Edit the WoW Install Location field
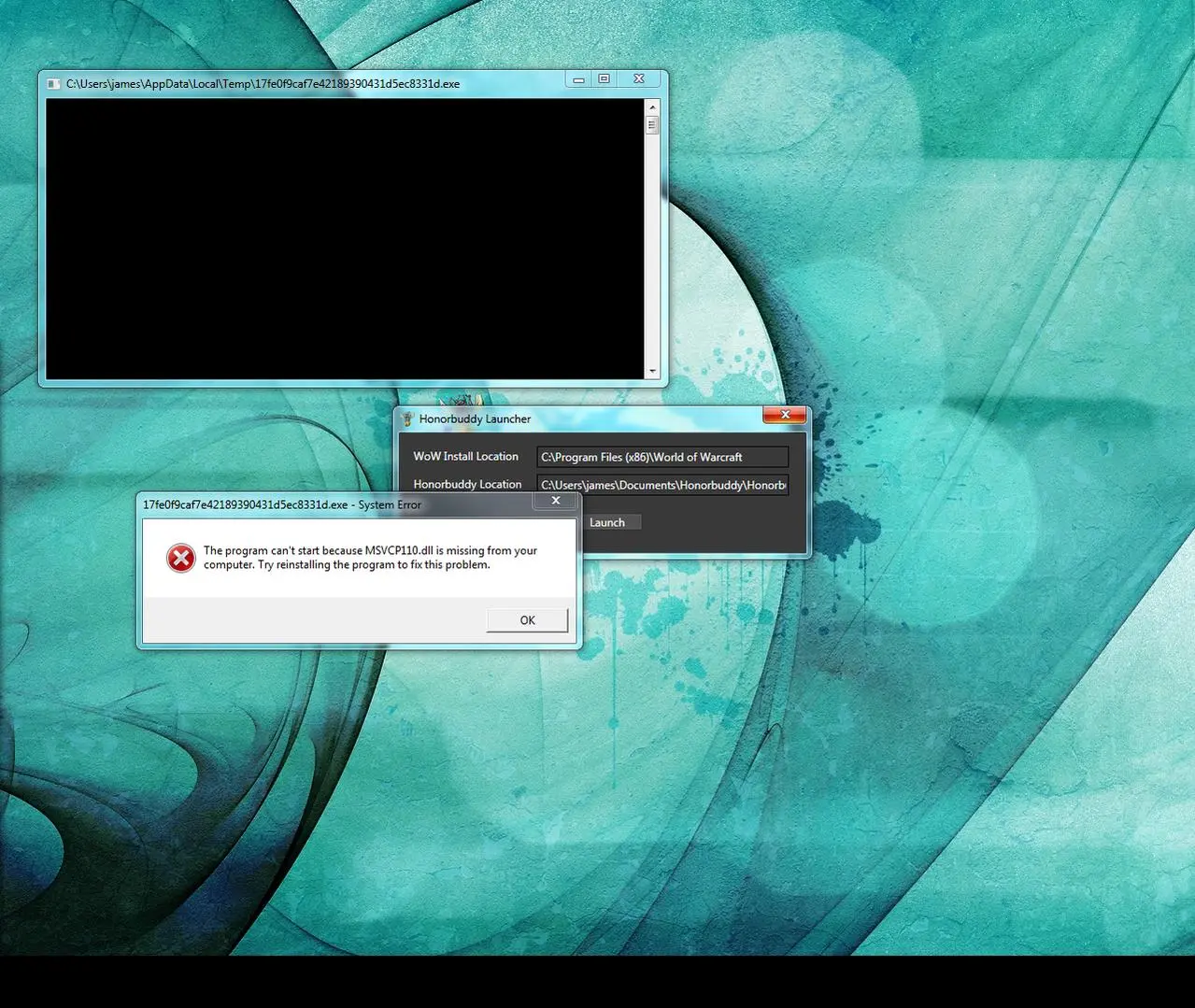This screenshot has width=1195, height=1008. click(662, 457)
